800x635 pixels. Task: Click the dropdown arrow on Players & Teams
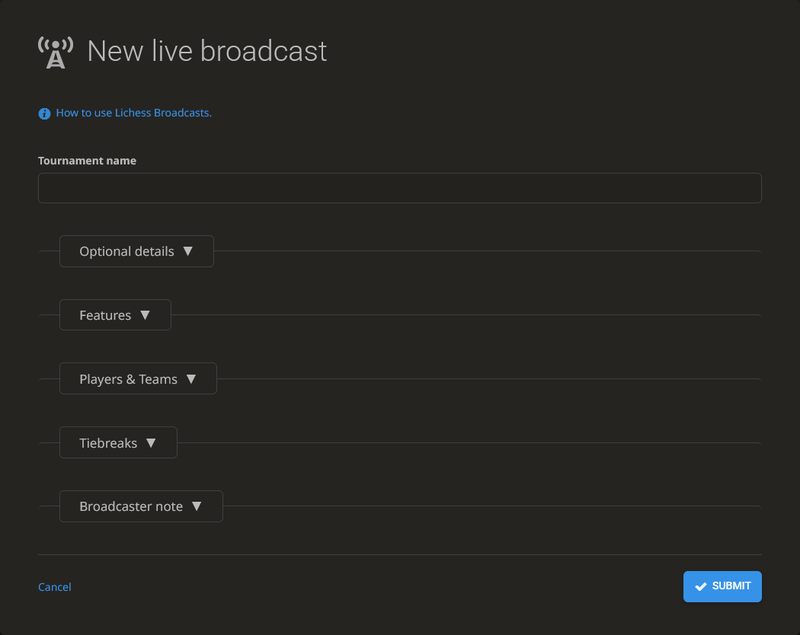[x=194, y=379]
